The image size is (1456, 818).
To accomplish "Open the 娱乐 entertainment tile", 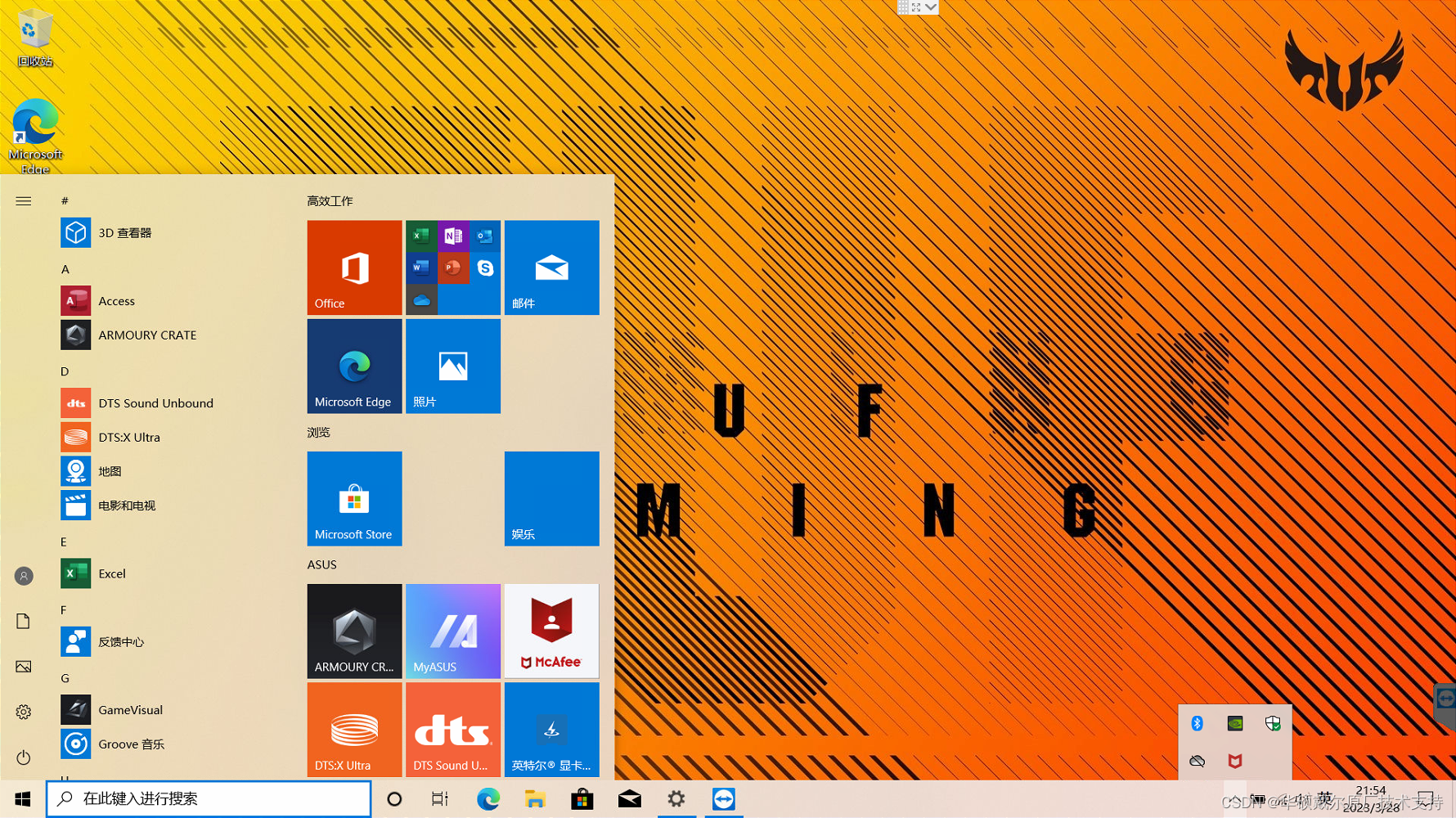I will pyautogui.click(x=552, y=499).
